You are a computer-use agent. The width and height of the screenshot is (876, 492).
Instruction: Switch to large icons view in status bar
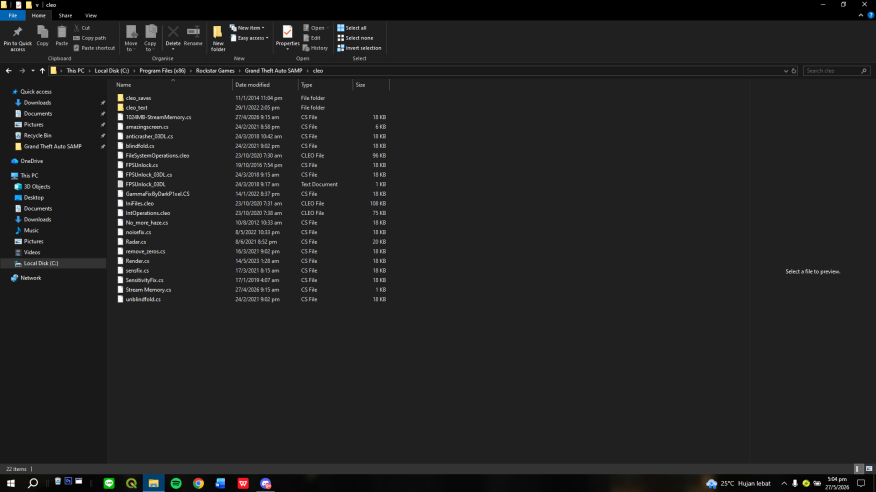pos(869,469)
